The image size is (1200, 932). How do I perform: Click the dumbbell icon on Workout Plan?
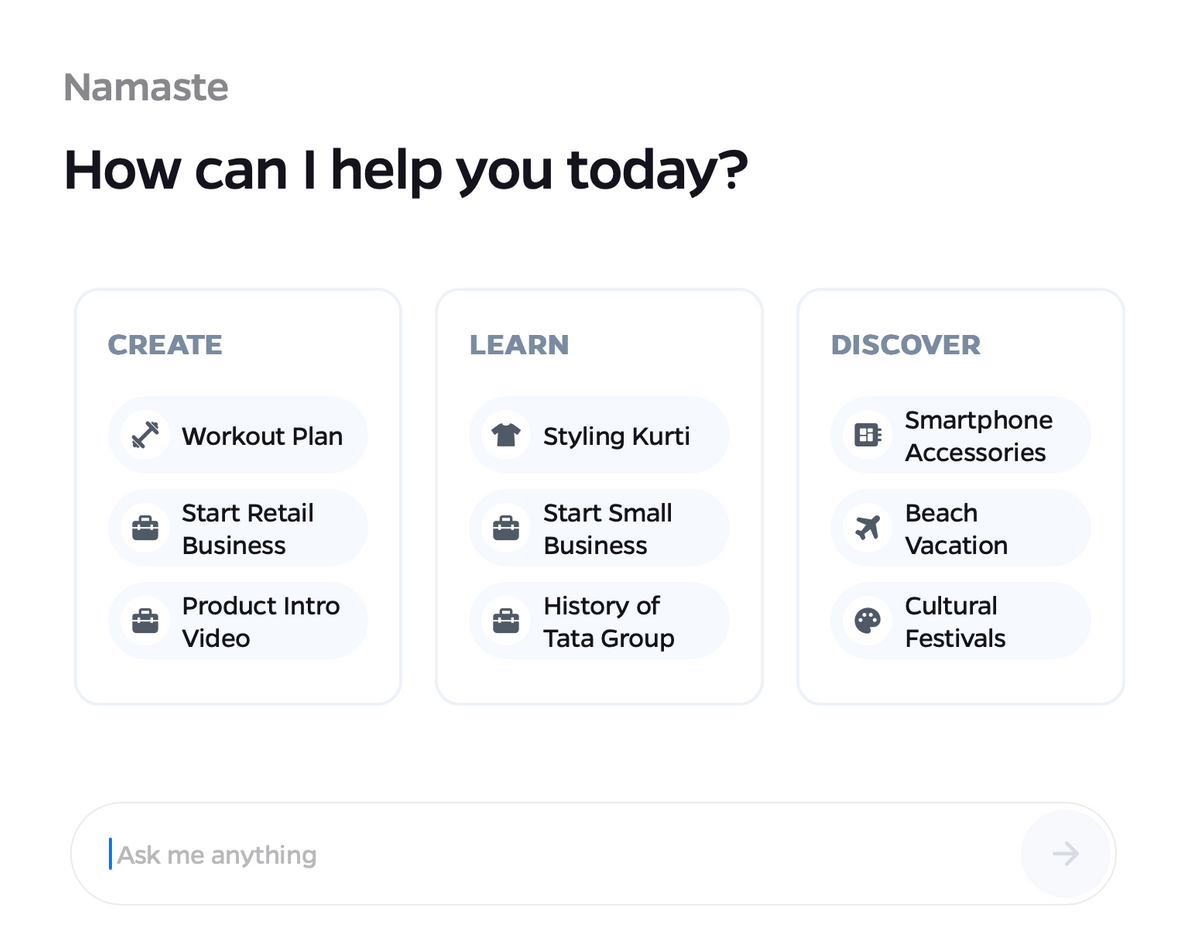point(145,435)
